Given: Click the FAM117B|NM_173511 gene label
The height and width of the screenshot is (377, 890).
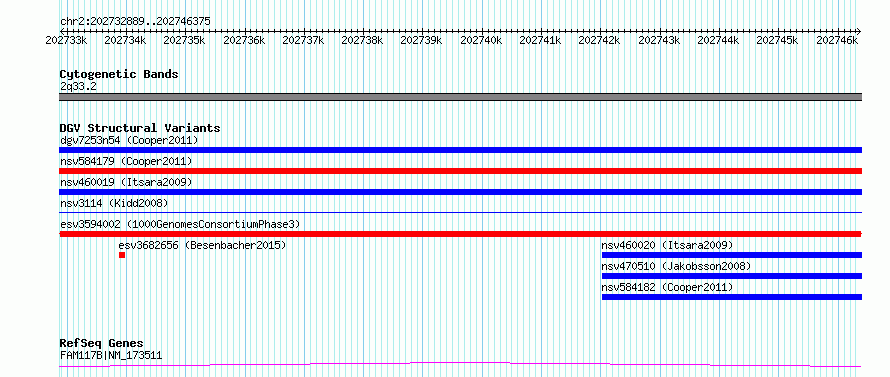Looking at the screenshot, I should click(111, 356).
